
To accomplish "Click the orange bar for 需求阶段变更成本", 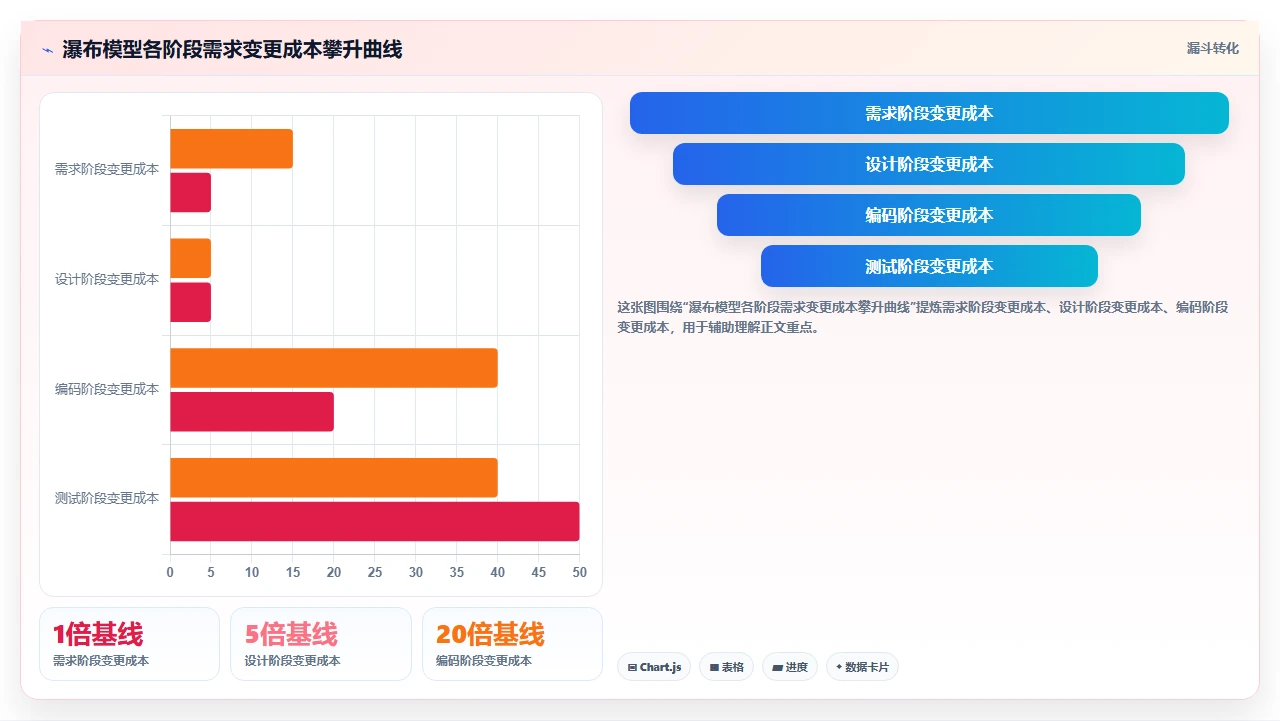I will 231,148.
